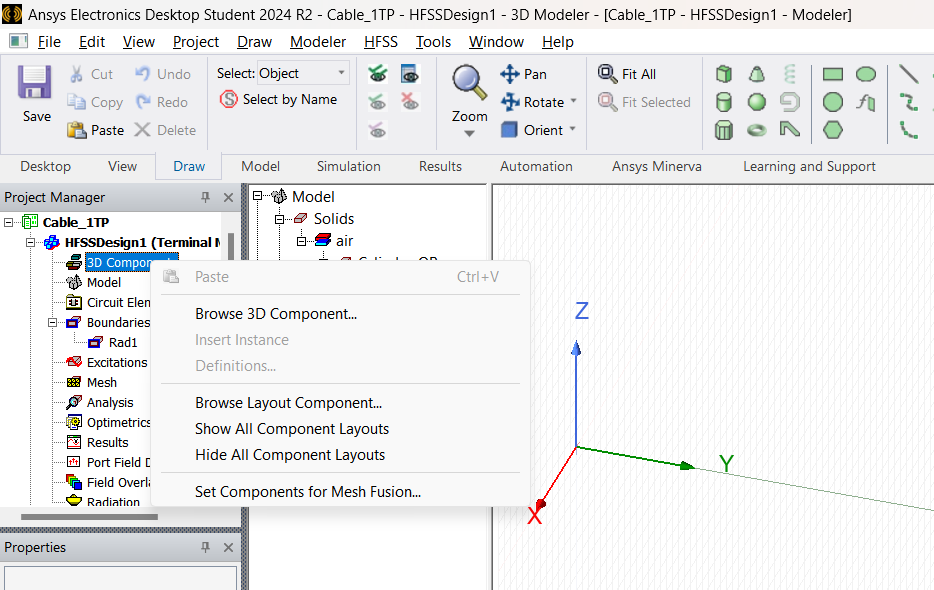Click the Fit All icon
Image resolution: width=934 pixels, height=590 pixels.
coord(608,74)
